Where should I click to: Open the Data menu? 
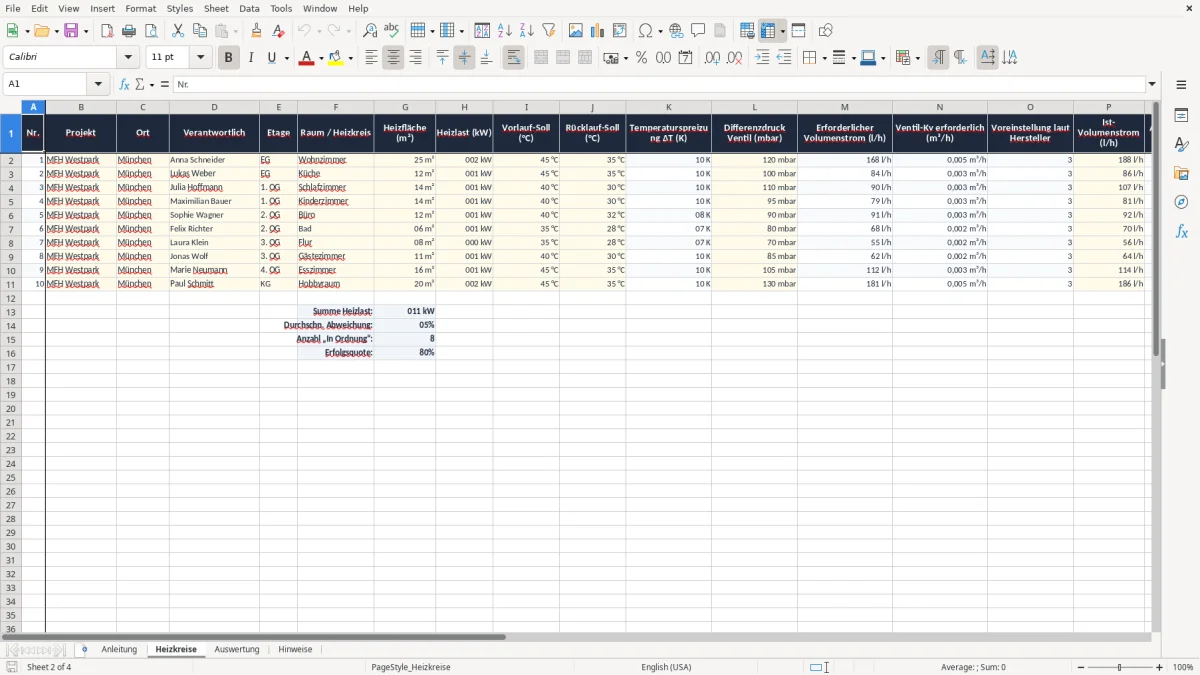click(x=249, y=8)
